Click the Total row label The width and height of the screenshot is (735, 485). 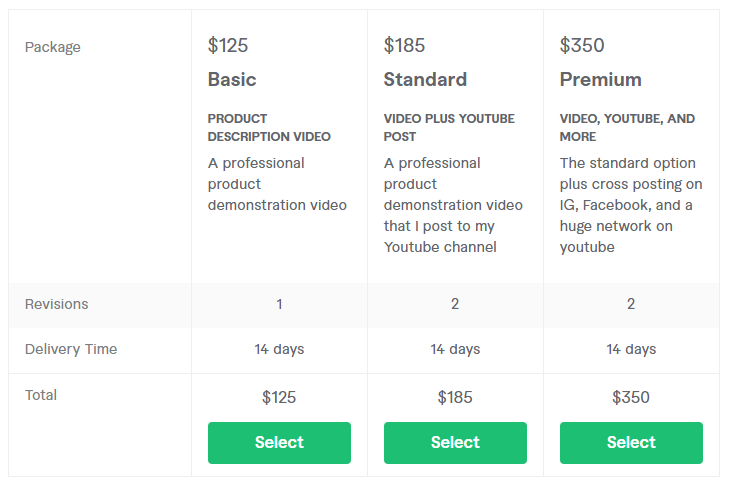pyautogui.click(x=41, y=395)
